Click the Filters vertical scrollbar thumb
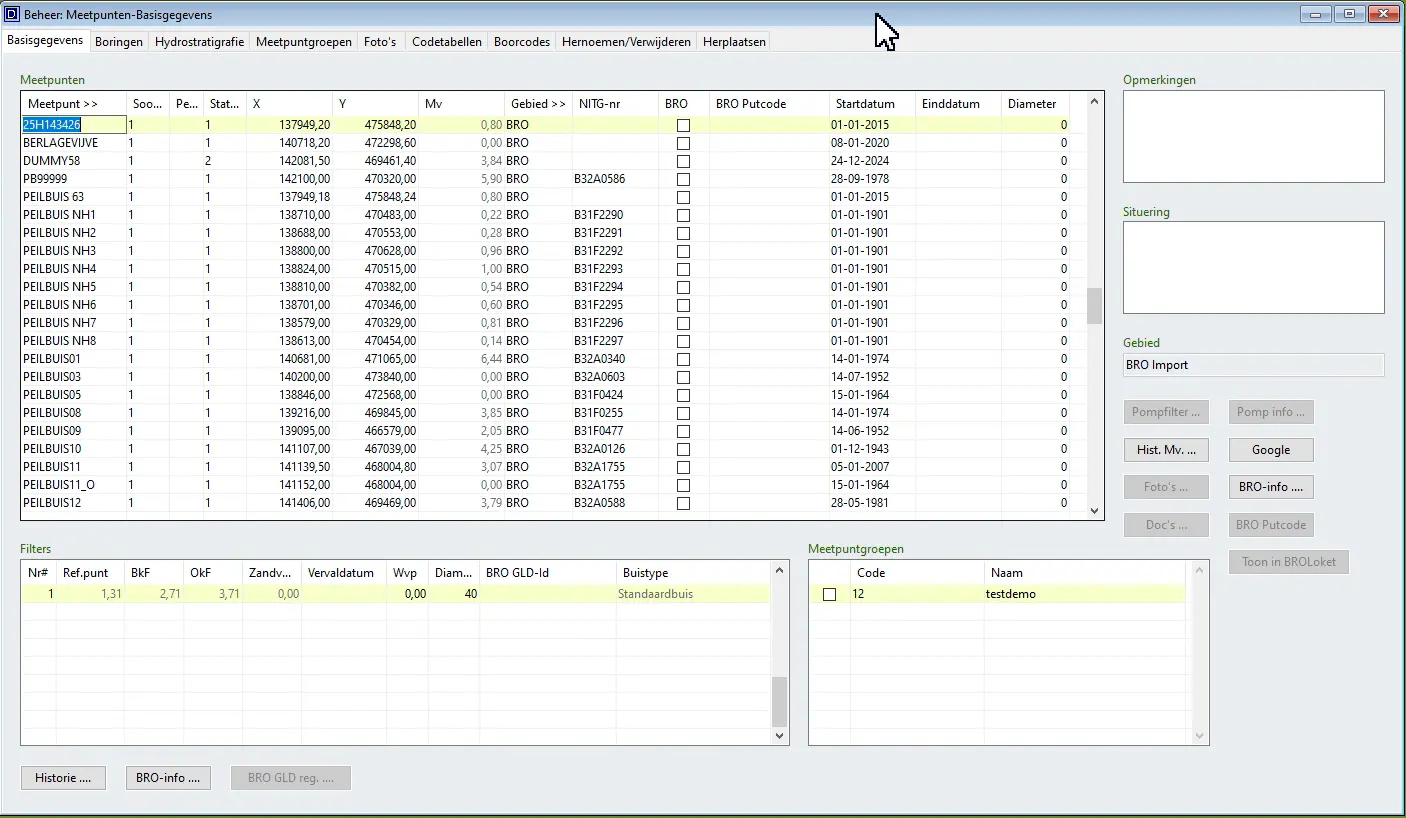The width and height of the screenshot is (1406, 818). [x=781, y=702]
